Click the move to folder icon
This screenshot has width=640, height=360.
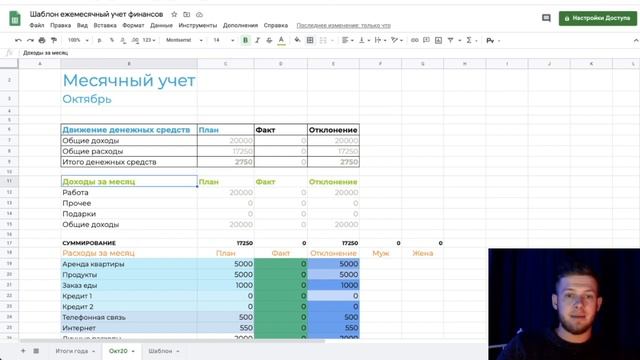[x=187, y=14]
